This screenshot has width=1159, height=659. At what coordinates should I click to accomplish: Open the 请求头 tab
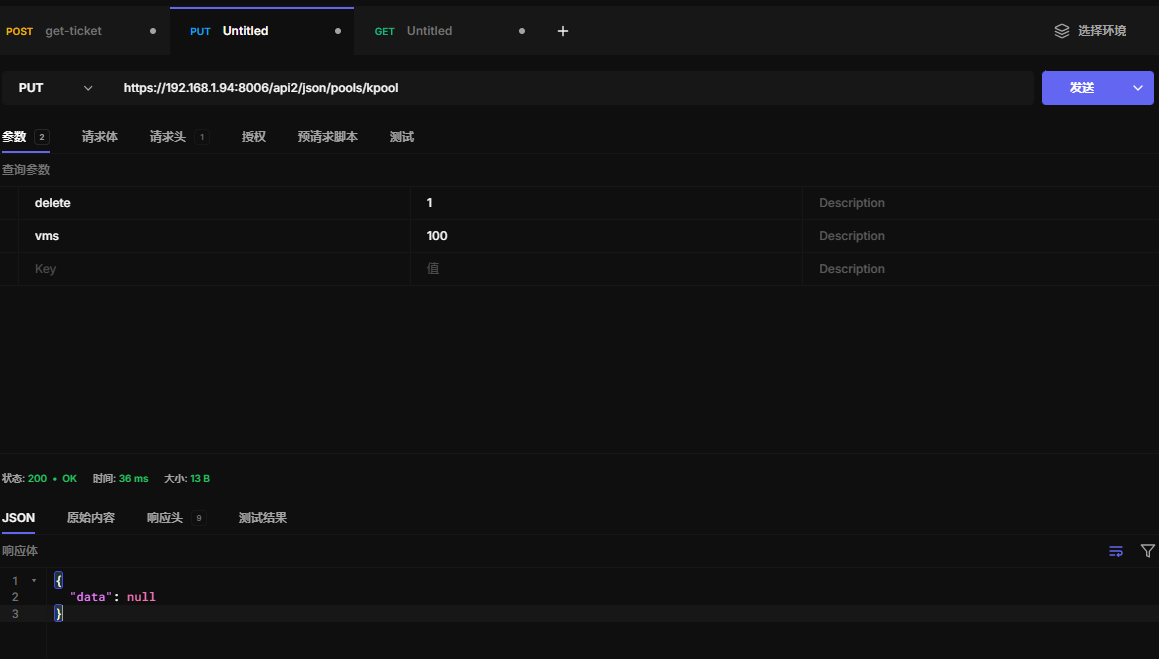(168, 137)
